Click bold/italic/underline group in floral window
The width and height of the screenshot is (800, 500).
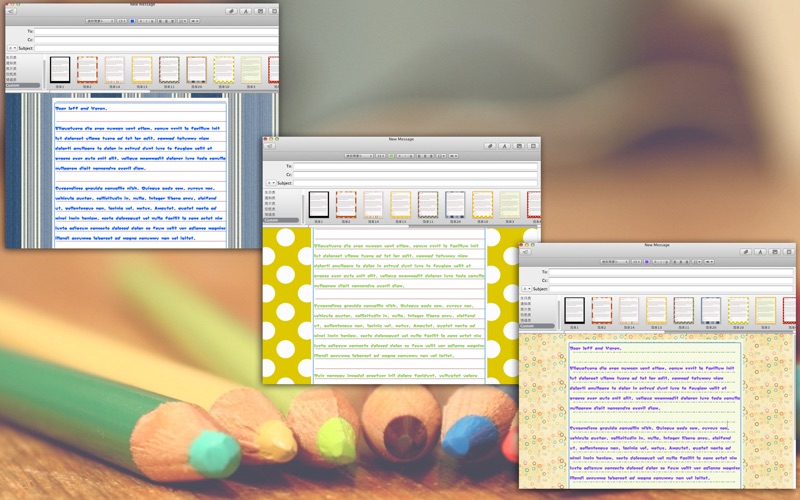[x=661, y=261]
